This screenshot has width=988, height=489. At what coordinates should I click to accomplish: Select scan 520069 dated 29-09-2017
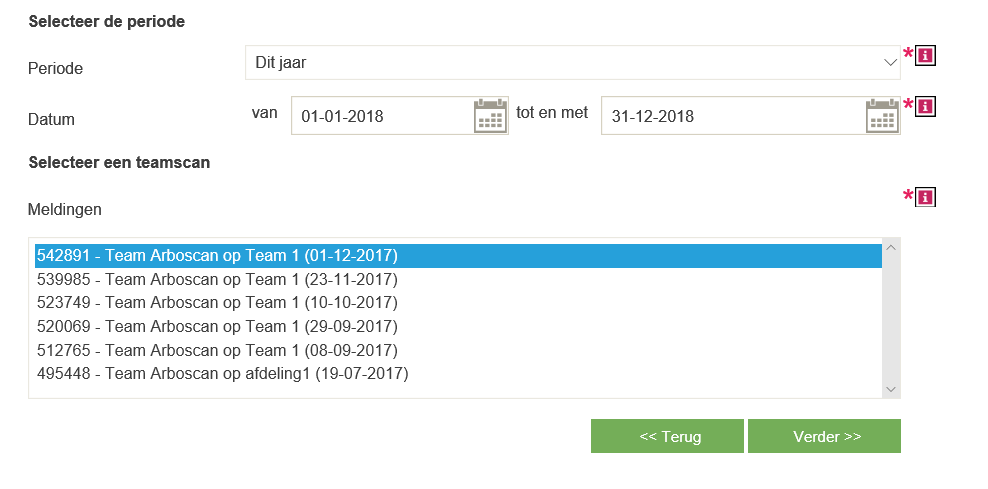point(217,326)
